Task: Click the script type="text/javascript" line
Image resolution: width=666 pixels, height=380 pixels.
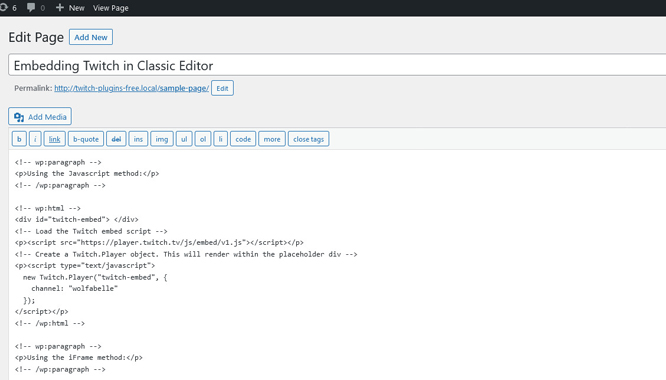Action: (x=85, y=265)
